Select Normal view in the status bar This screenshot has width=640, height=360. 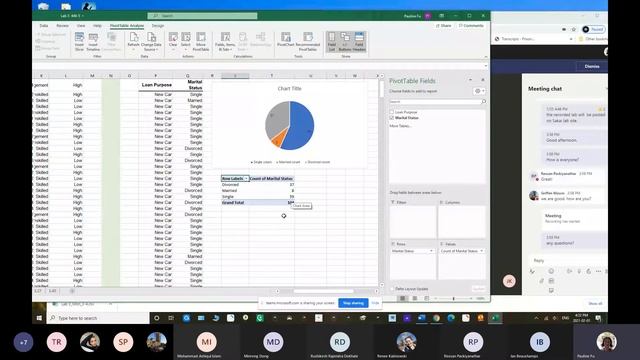click(x=403, y=298)
